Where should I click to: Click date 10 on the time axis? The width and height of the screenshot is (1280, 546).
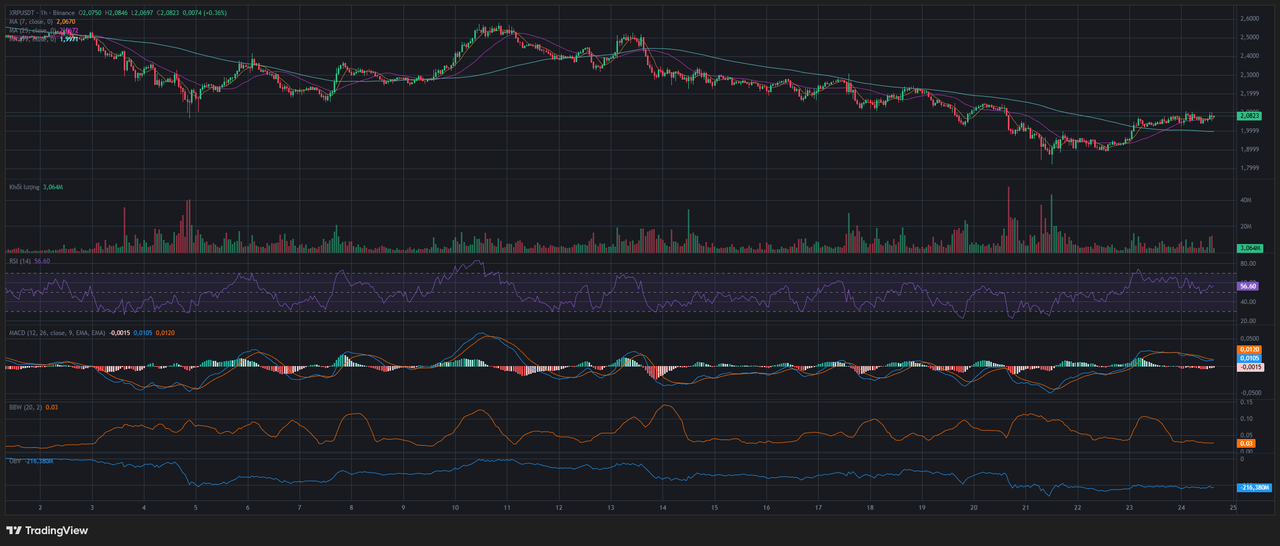(455, 508)
